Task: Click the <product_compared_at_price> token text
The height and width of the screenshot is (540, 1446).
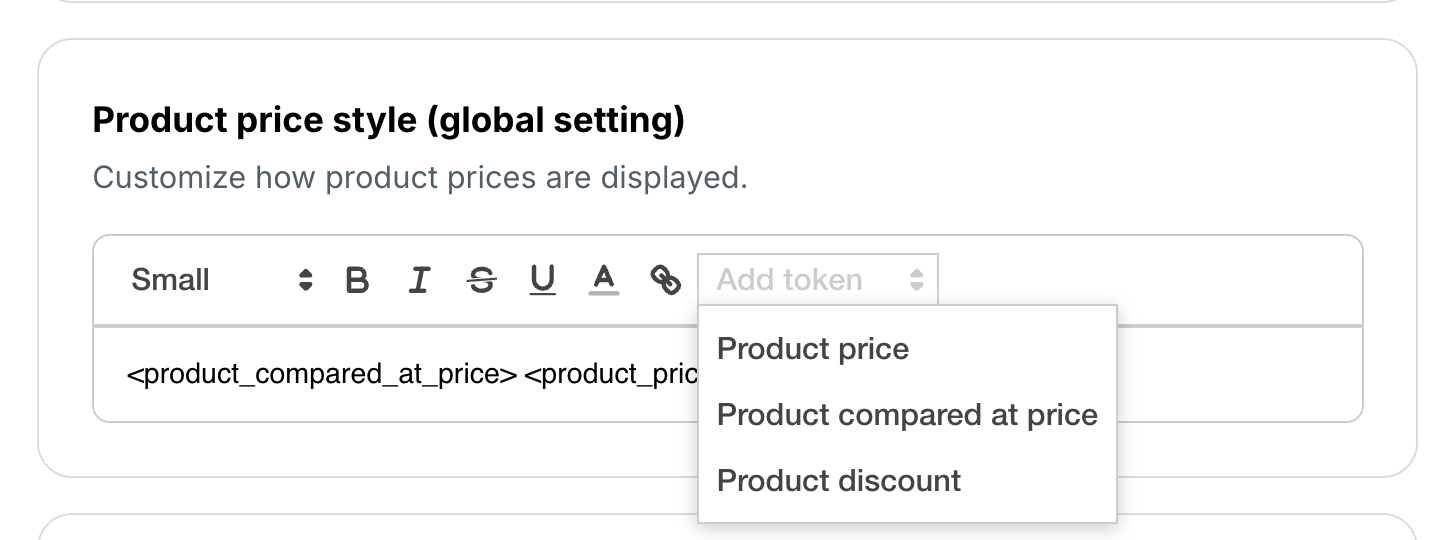Action: [321, 375]
